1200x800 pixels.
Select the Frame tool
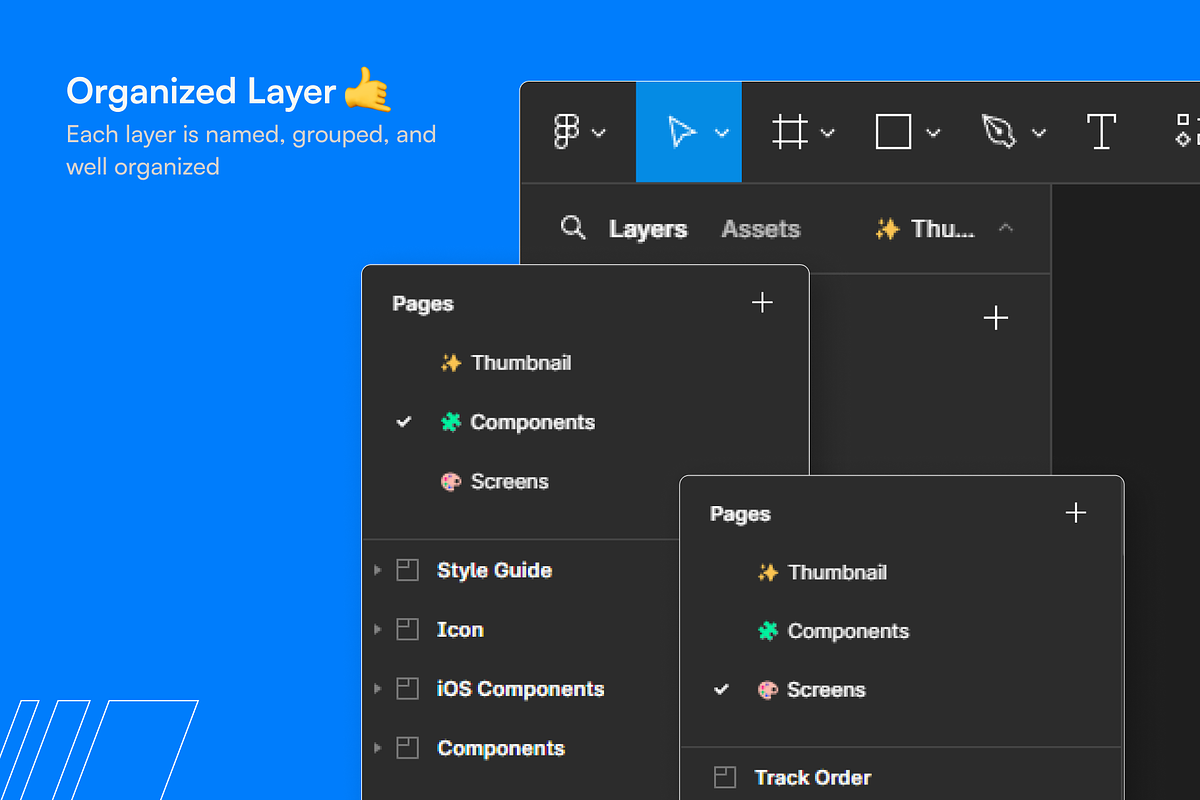point(789,132)
